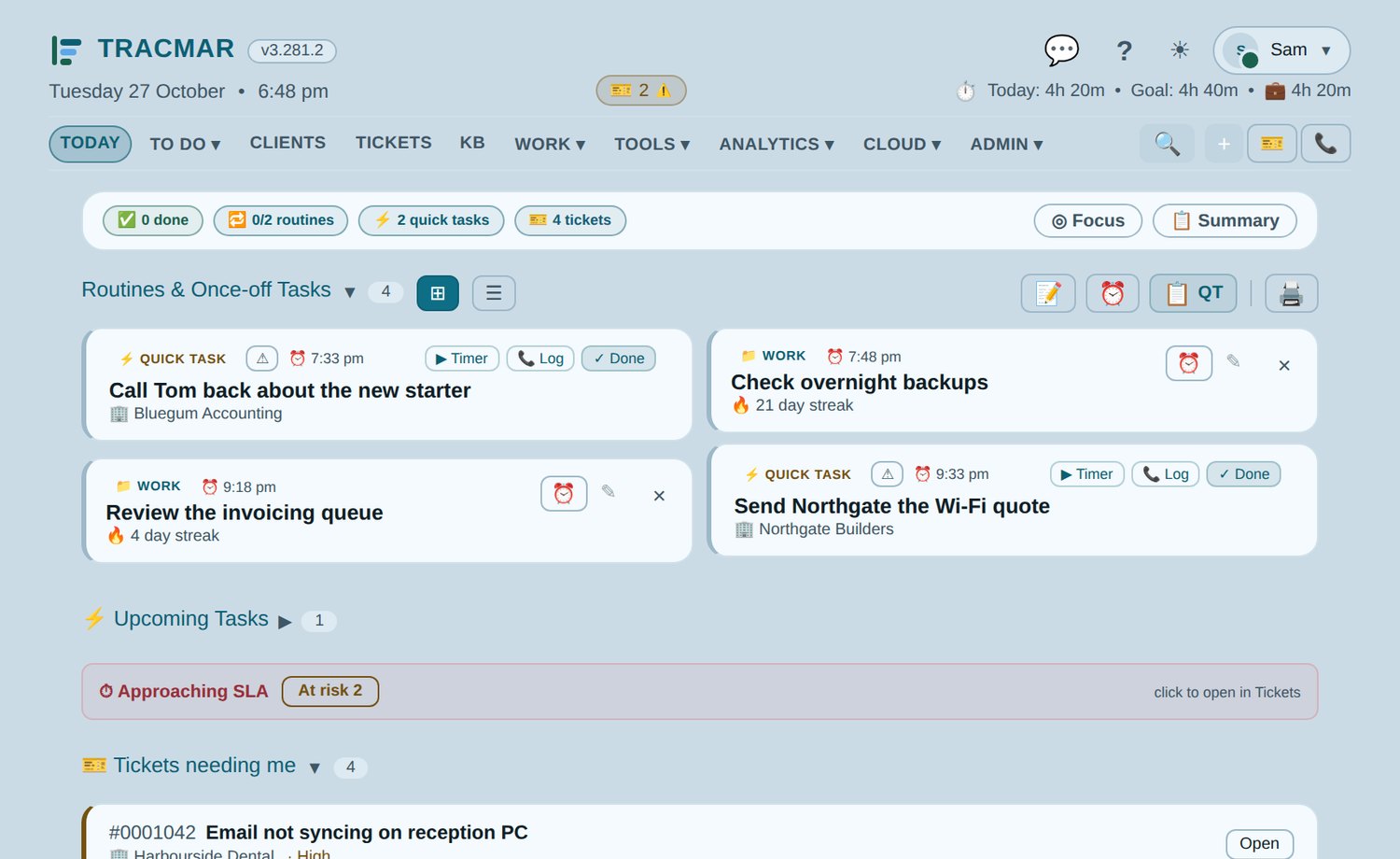Collapse the Tickets needing me section
Screen dimensions: 1400x859
(315, 767)
